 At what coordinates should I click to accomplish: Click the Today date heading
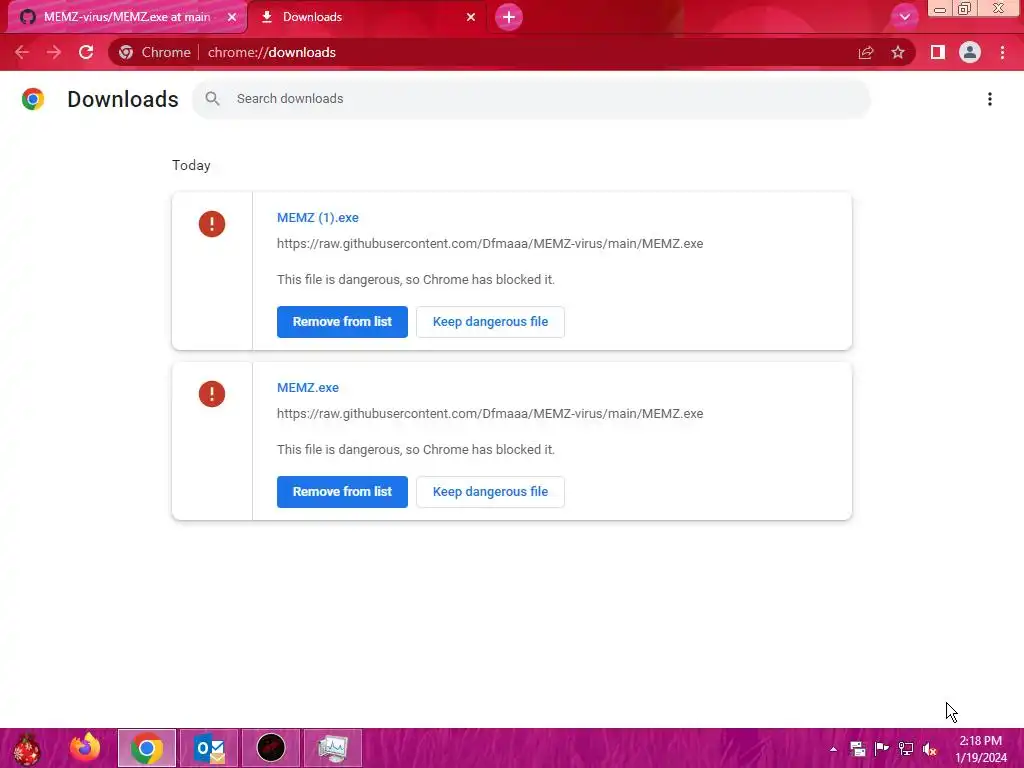[191, 165]
